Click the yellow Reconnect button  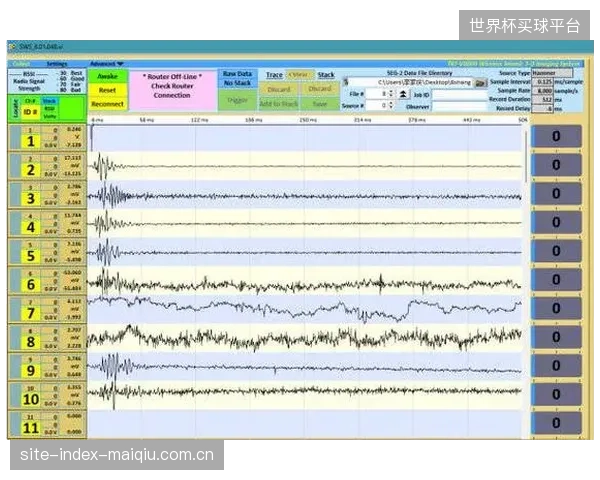pos(108,104)
